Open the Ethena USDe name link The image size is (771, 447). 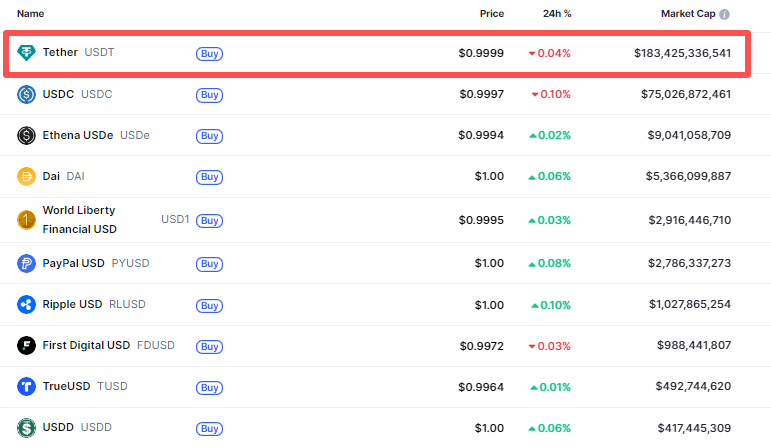(78, 136)
